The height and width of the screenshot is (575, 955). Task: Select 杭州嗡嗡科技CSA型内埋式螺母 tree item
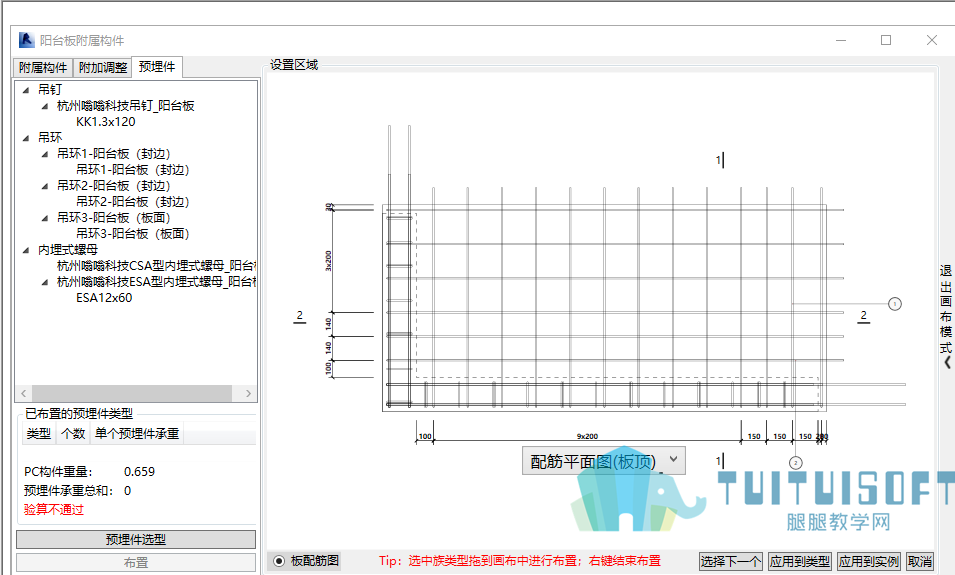(157, 266)
